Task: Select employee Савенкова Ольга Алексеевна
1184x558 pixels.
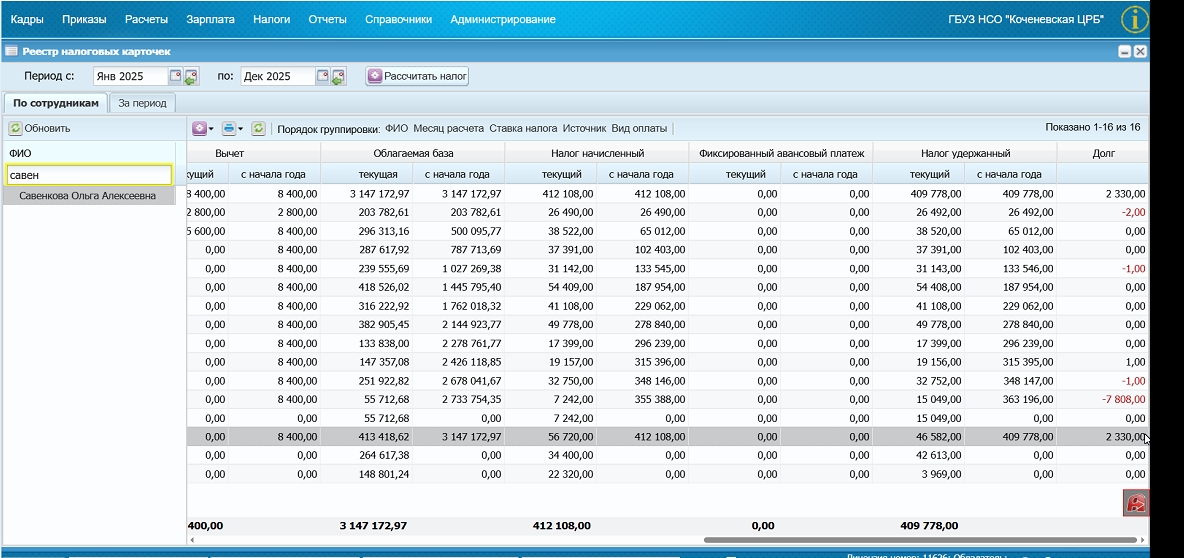Action: (x=88, y=196)
